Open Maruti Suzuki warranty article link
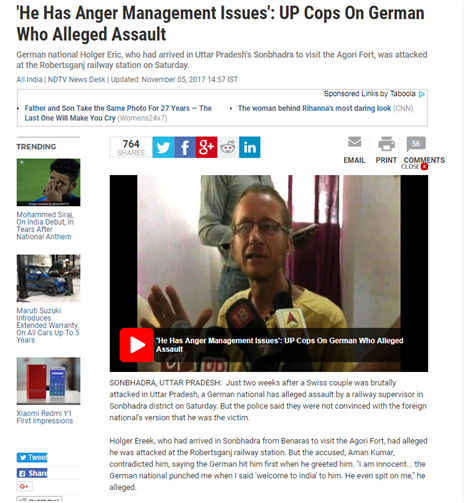Image resolution: width=473 pixels, height=503 pixels. (x=48, y=325)
